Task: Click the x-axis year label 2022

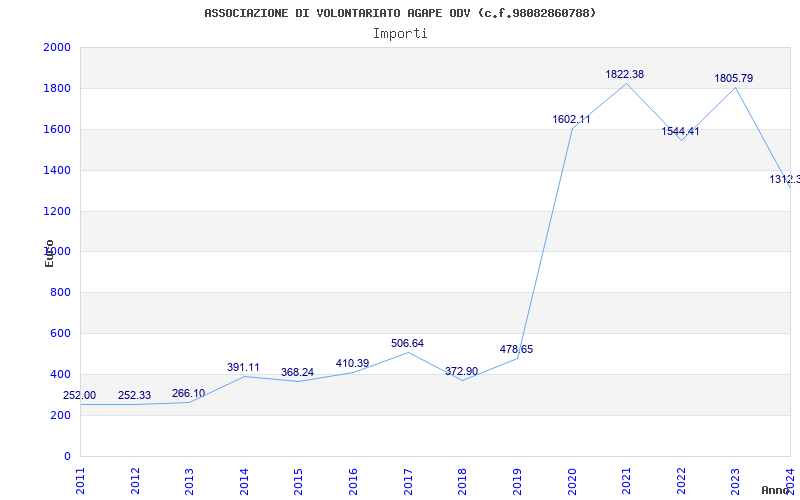Action: pyautogui.click(x=681, y=482)
